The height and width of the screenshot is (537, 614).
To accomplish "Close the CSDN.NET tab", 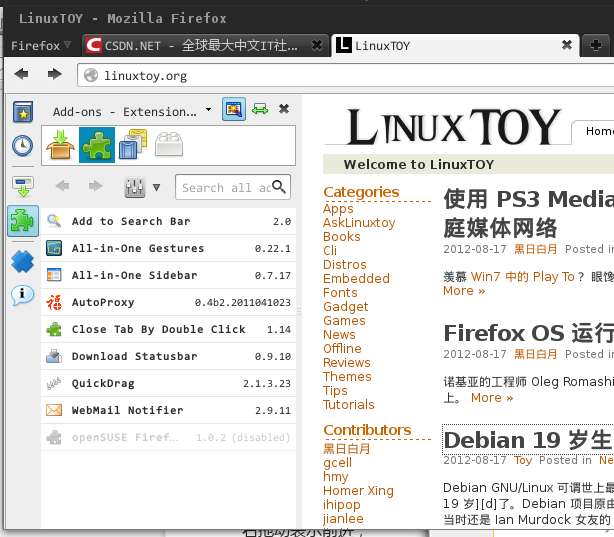I will [317, 45].
